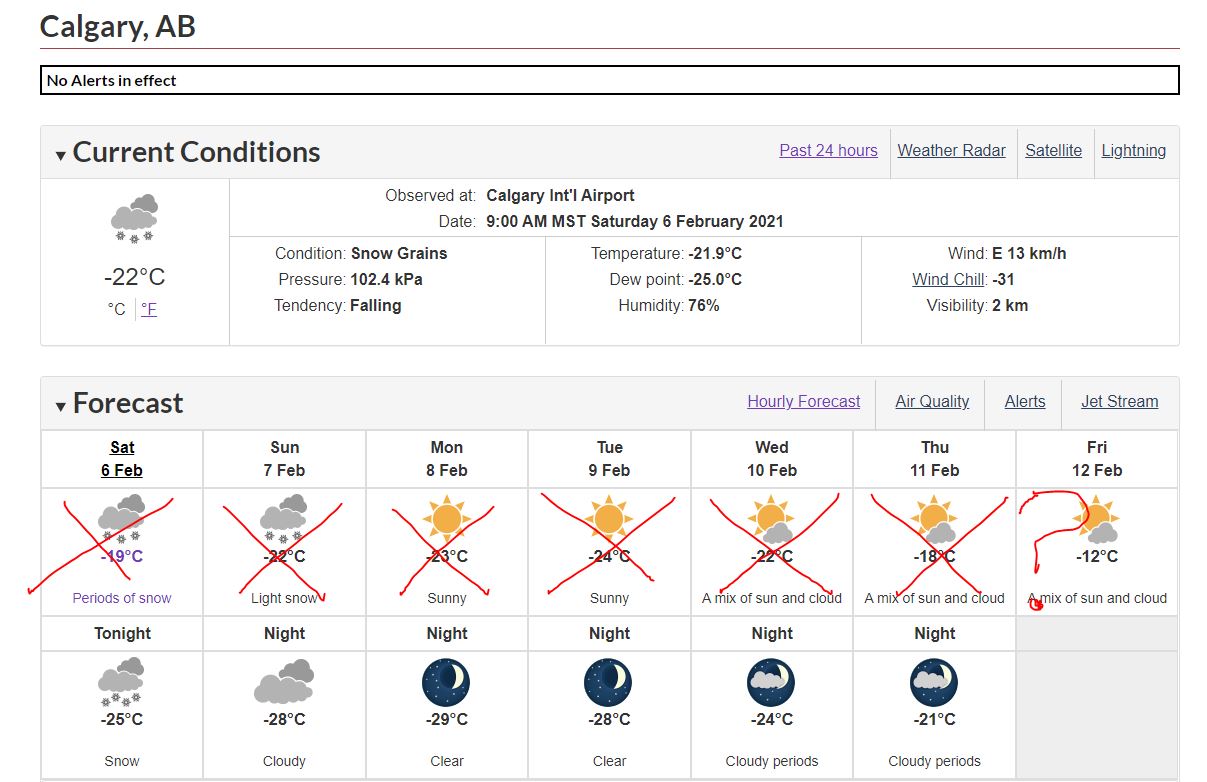Go to Air Quality page

coord(932,401)
